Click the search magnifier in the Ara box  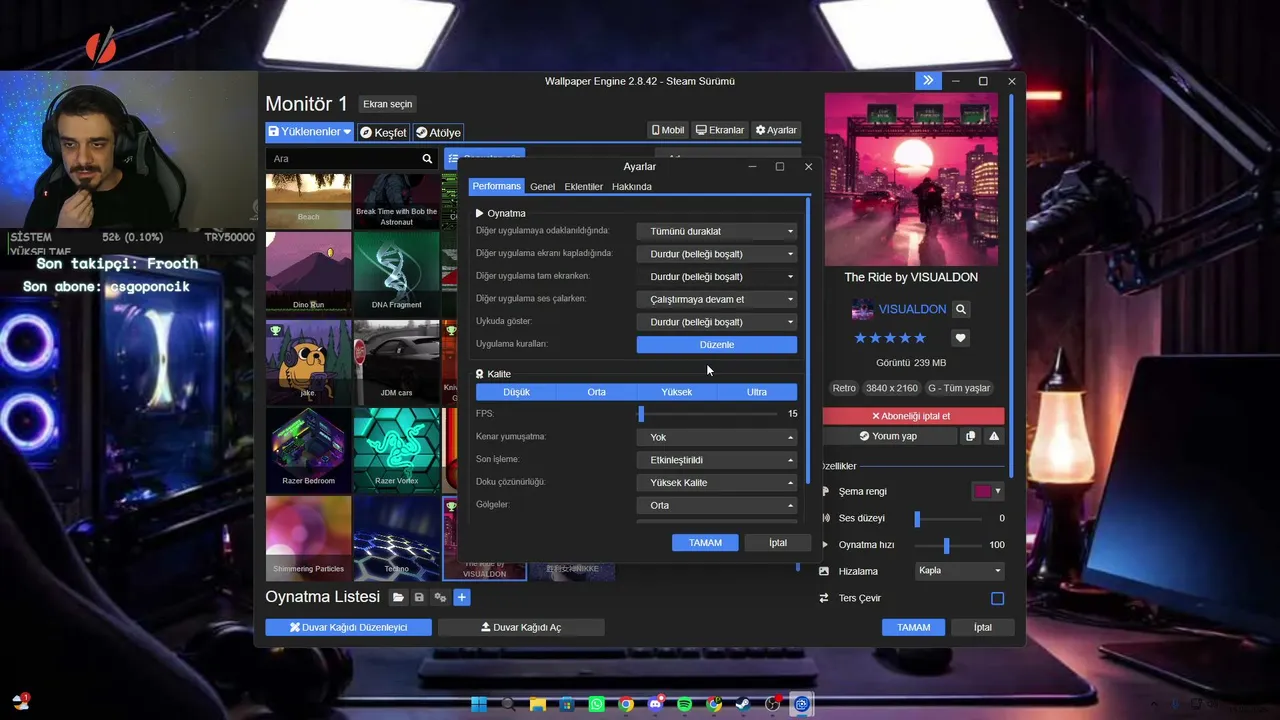(427, 159)
